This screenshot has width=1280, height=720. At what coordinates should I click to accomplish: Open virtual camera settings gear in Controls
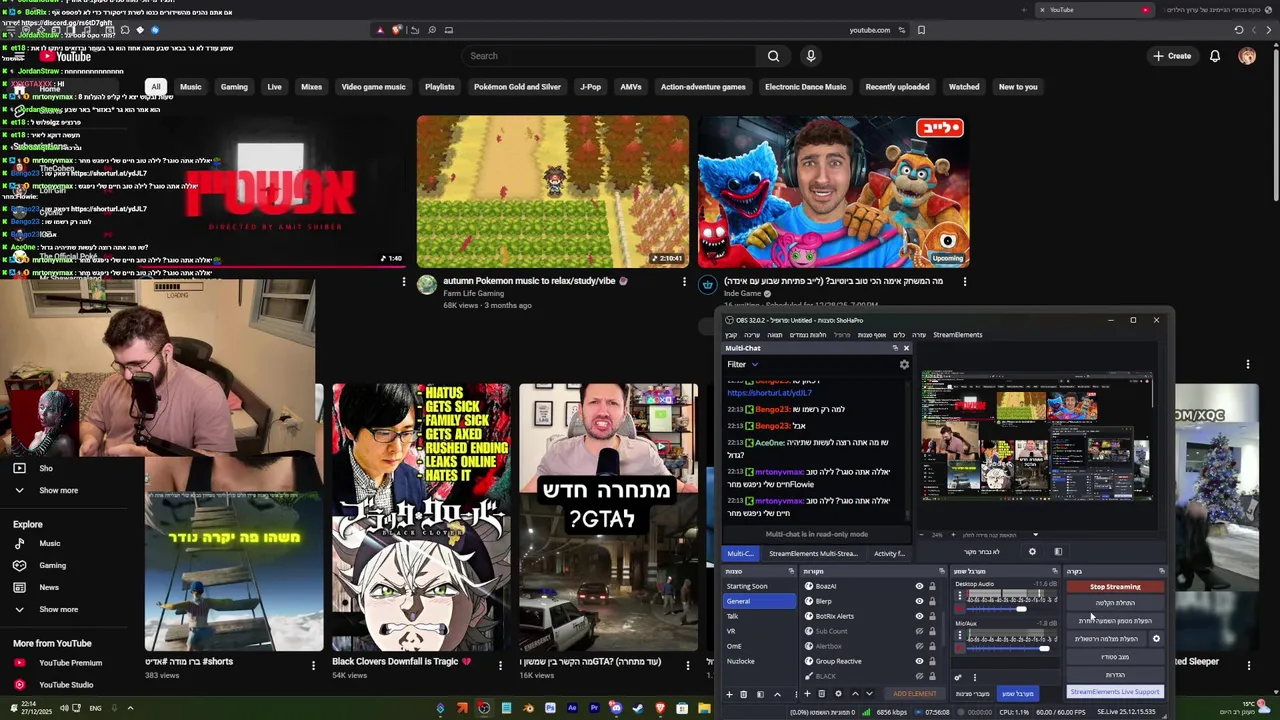1156,639
